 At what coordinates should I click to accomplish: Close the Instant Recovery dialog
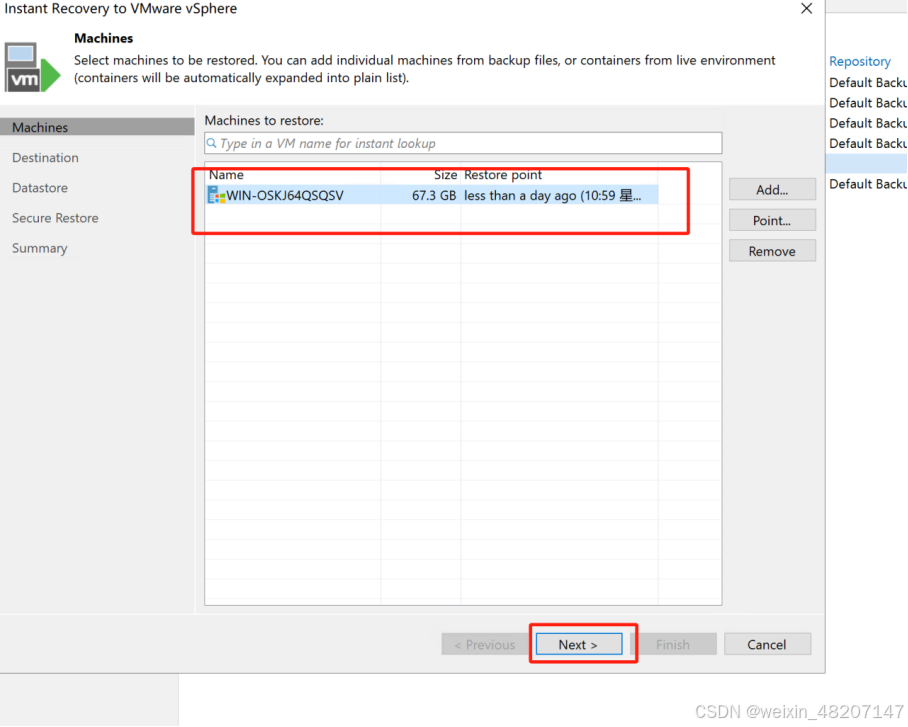coord(806,9)
